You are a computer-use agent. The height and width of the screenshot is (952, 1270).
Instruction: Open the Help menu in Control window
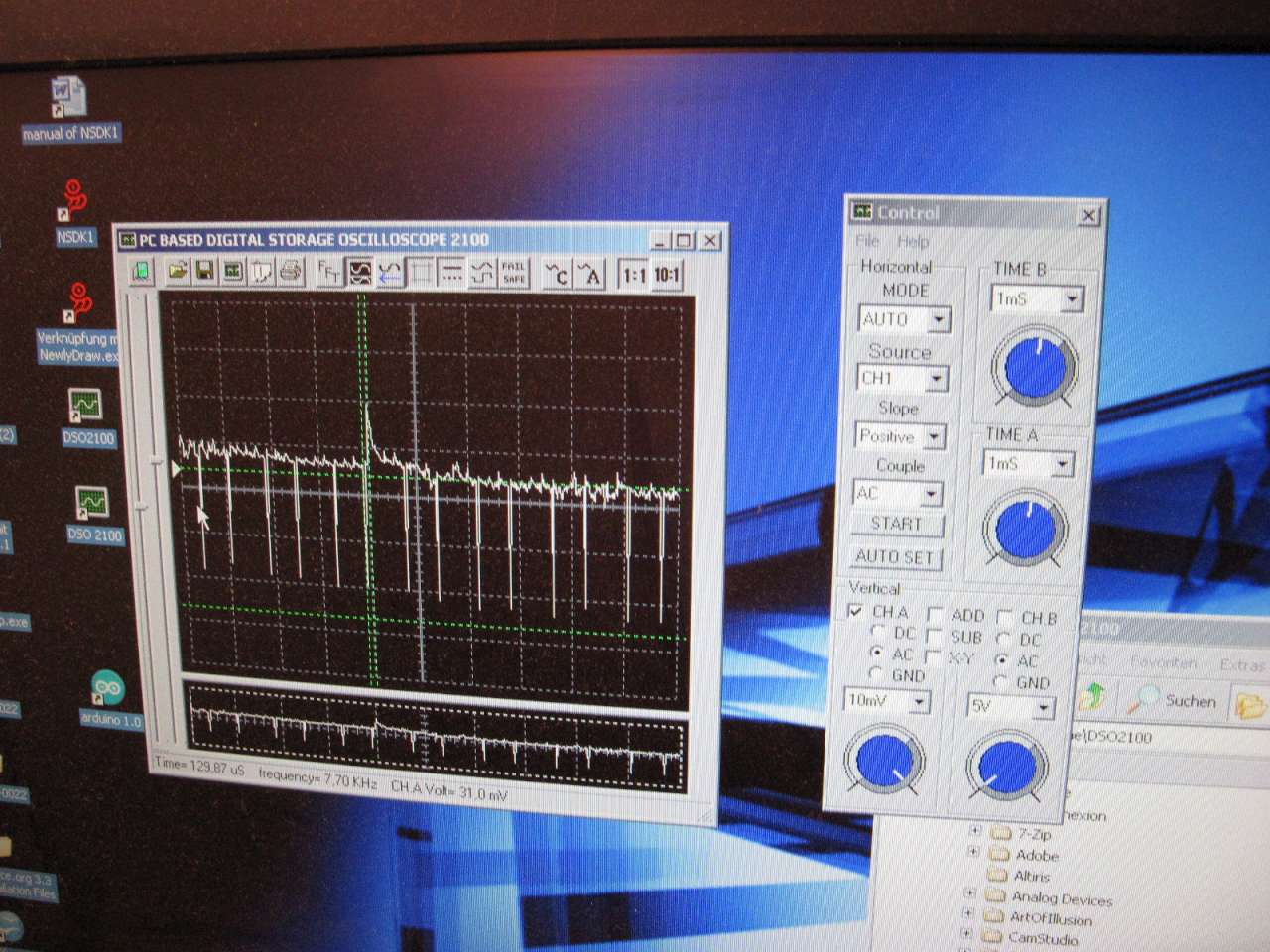[x=912, y=241]
